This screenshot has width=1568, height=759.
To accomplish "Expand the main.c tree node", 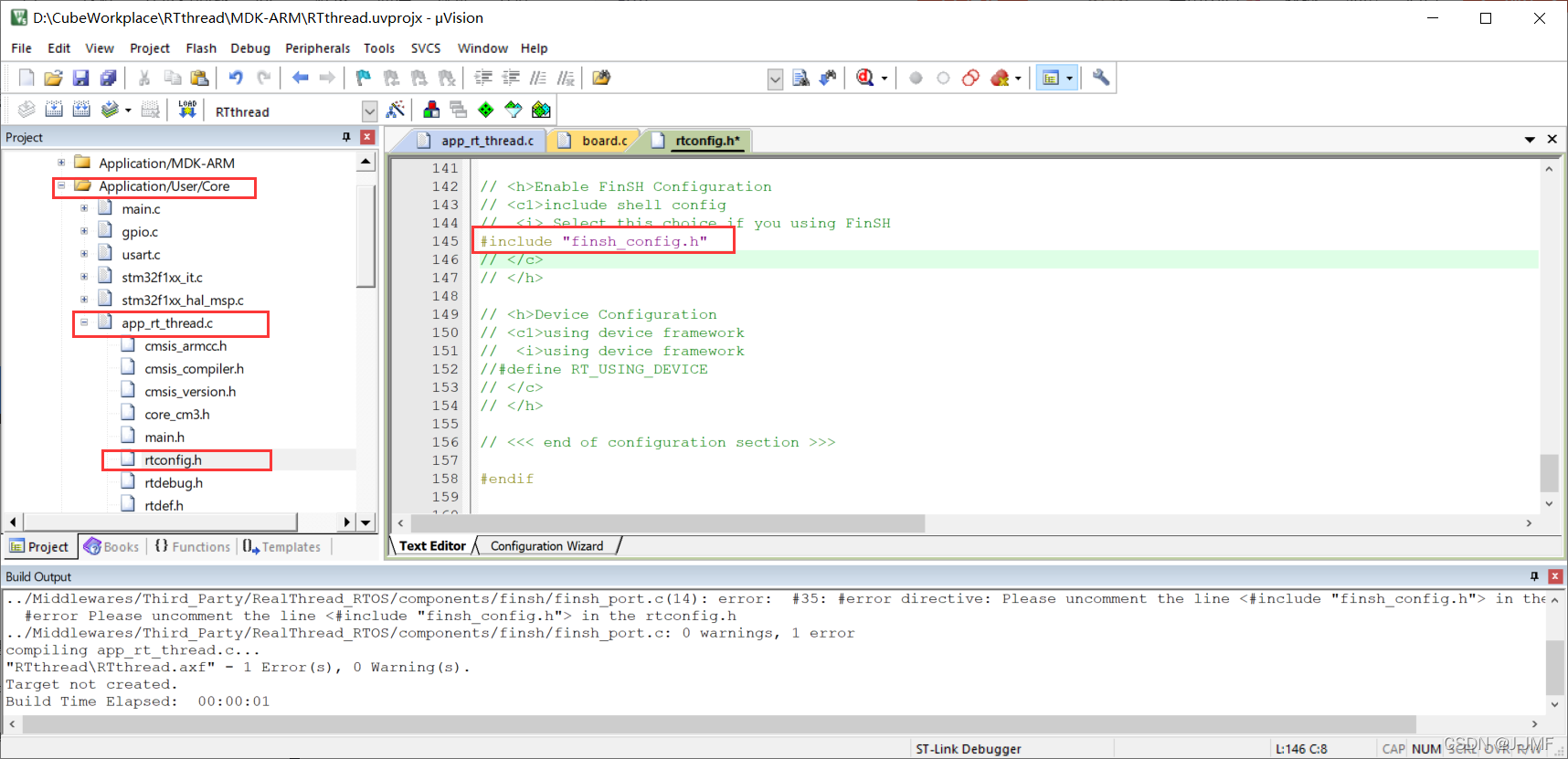I will pyautogui.click(x=84, y=208).
